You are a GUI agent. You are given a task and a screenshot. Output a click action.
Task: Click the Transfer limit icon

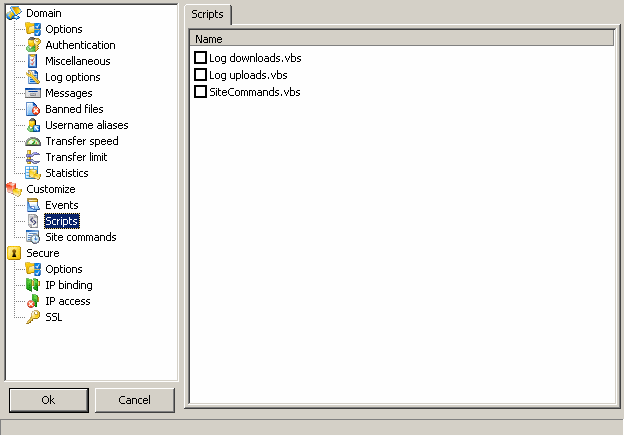click(x=33, y=157)
